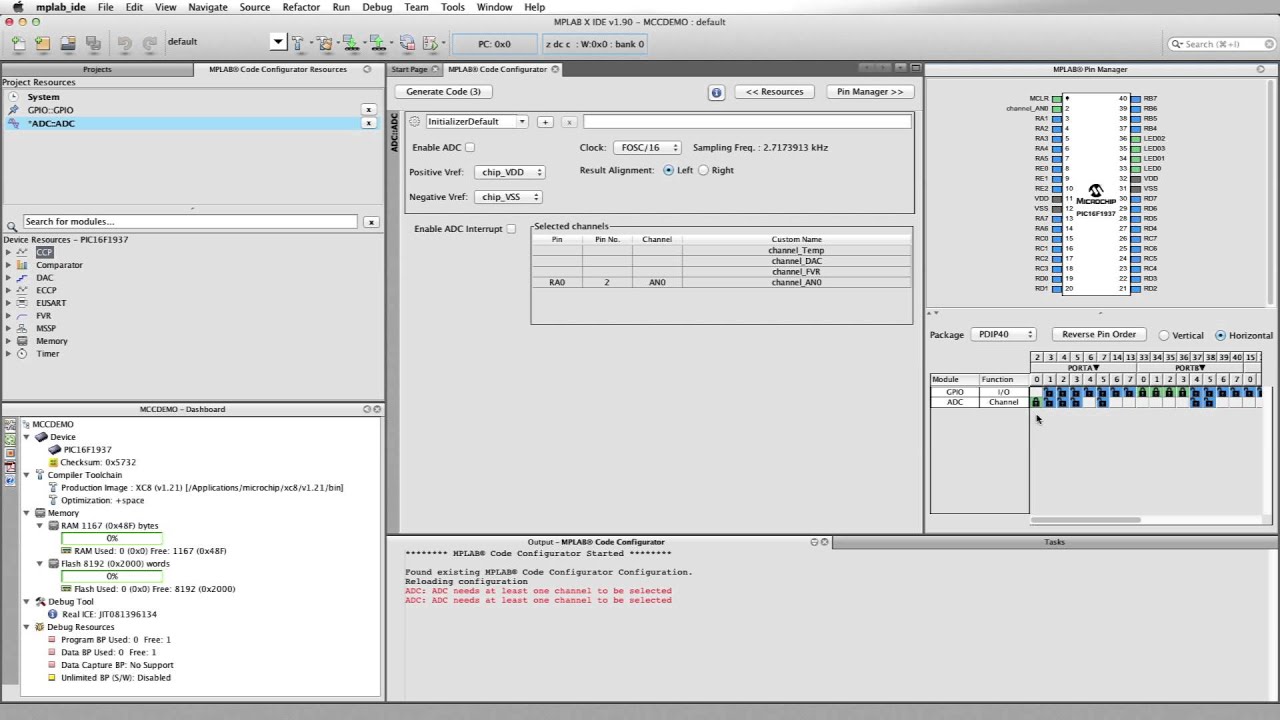
Task: Click the System clock icon in Project Resources
Action: point(14,97)
